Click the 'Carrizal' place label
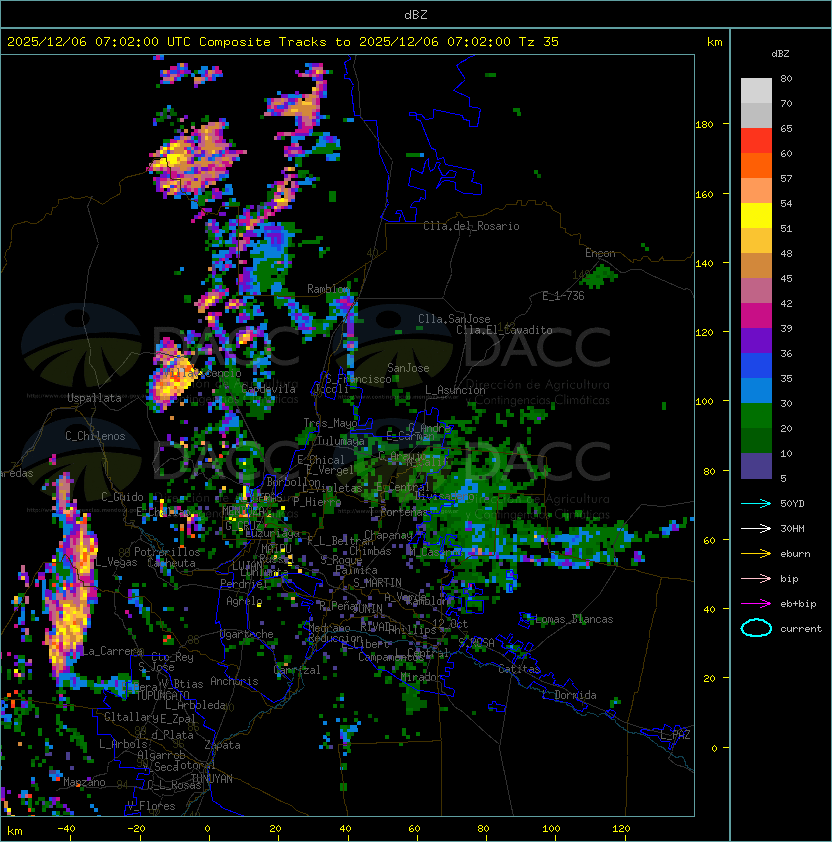 [297, 670]
